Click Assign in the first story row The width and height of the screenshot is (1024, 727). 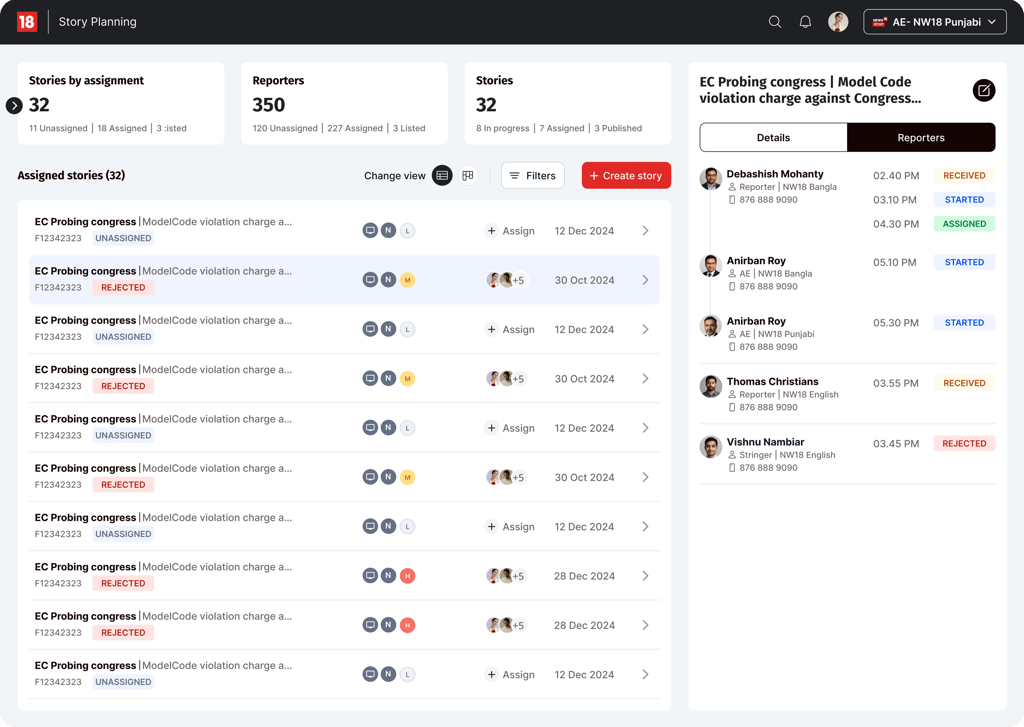pos(511,231)
